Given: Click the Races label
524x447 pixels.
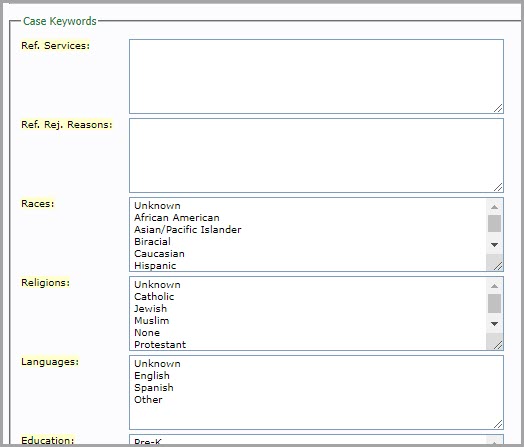Looking at the screenshot, I should 37,203.
